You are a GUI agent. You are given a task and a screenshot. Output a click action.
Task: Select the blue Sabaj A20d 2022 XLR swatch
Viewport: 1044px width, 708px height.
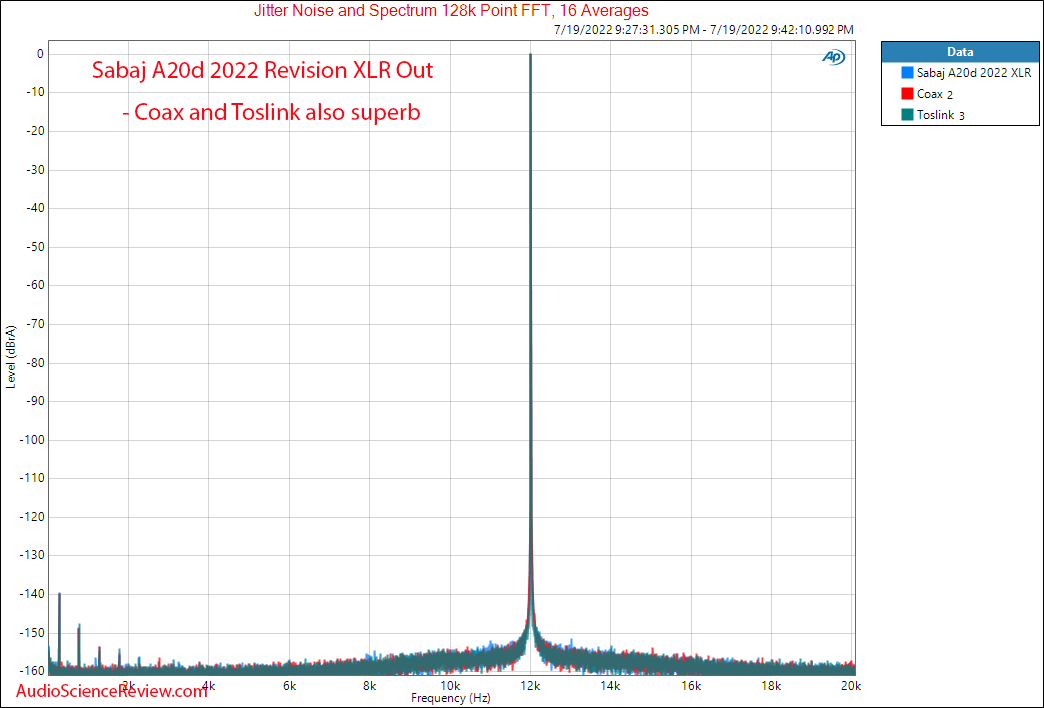coord(907,73)
